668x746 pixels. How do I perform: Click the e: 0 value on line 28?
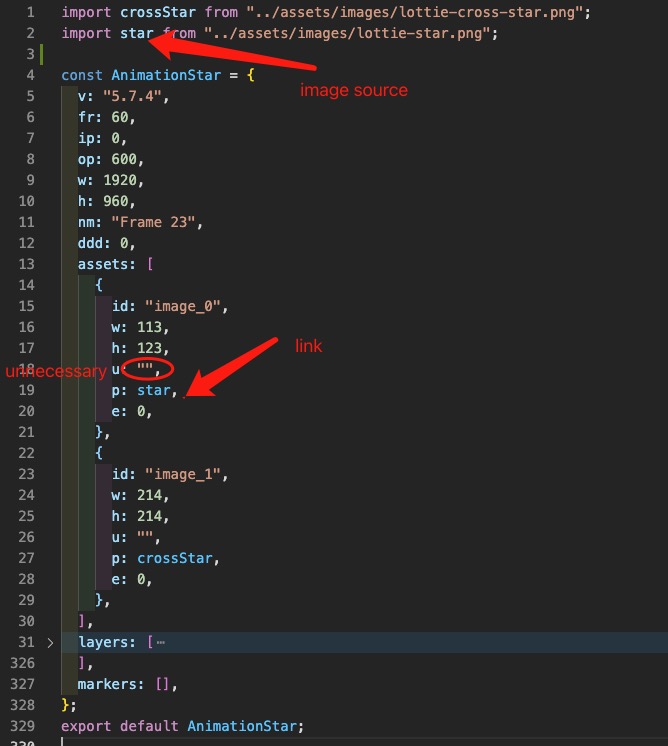tap(141, 579)
